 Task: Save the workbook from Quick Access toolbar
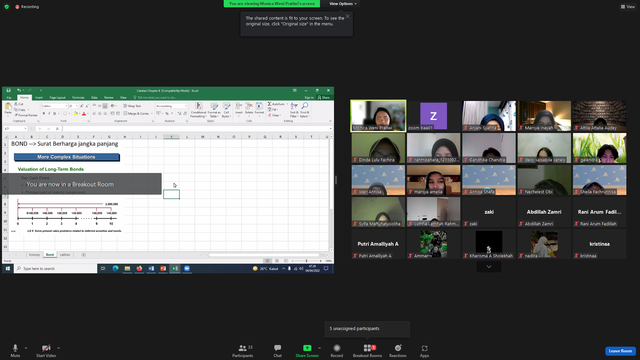point(8,90)
